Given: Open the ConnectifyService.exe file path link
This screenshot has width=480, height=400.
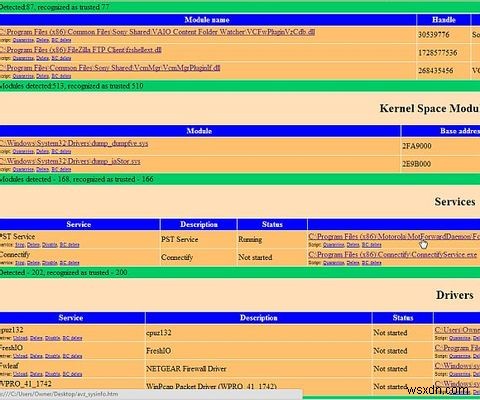Looking at the screenshot, I should [x=393, y=255].
